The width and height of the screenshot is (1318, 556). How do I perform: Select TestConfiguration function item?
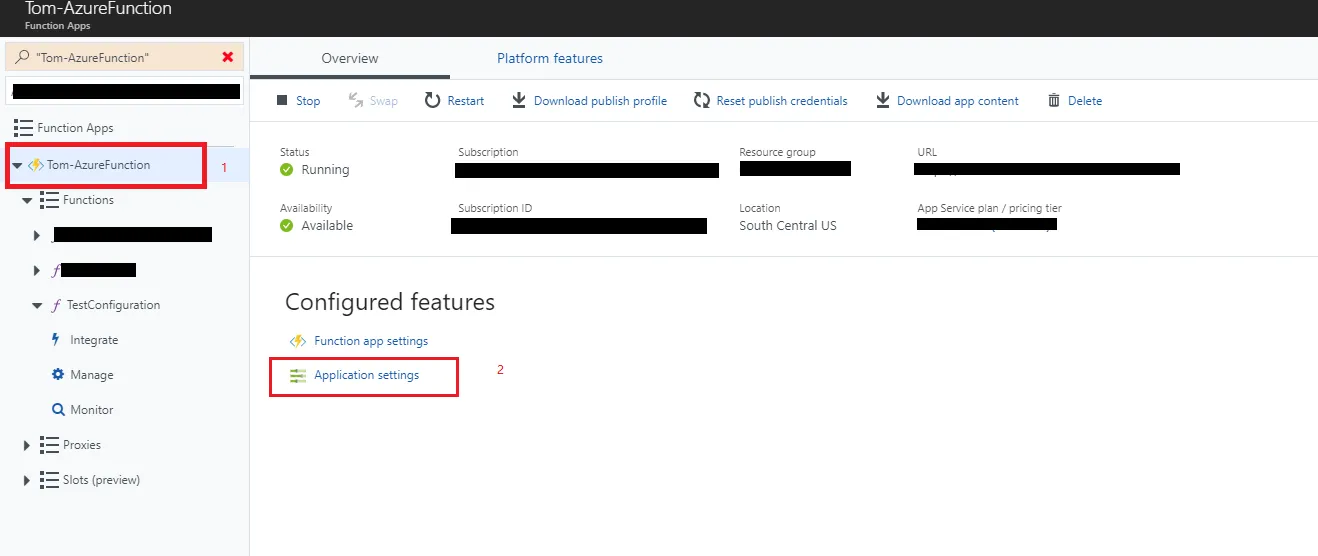[113, 305]
